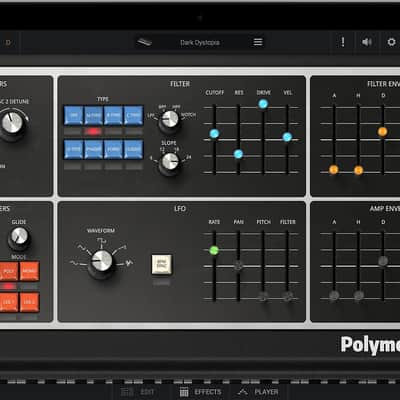Choose the LEG 1 mode button

tap(9, 302)
